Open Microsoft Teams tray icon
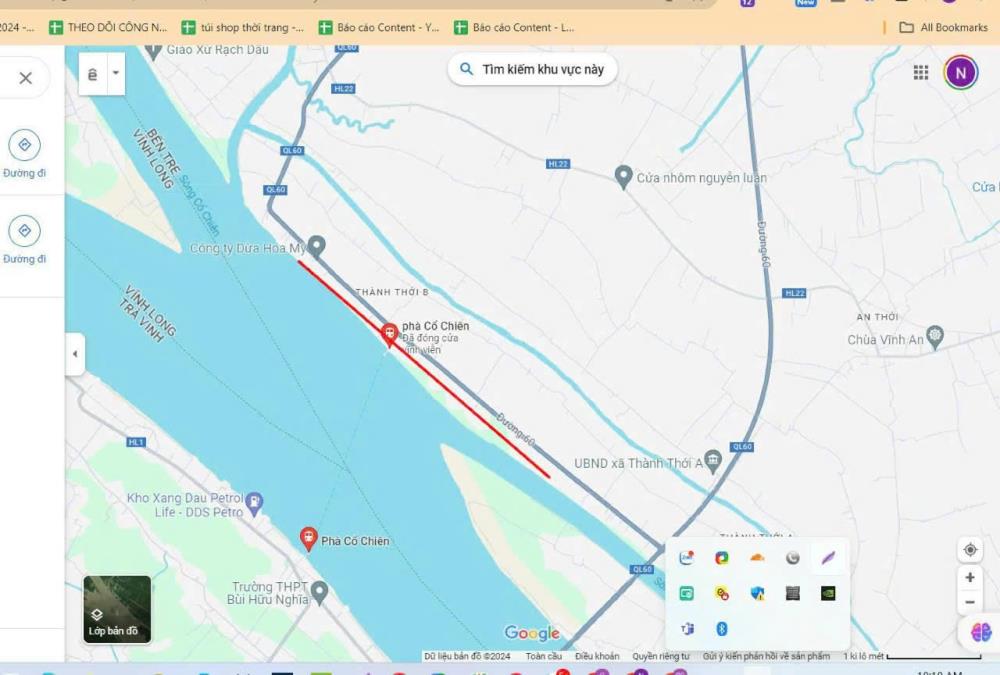The width and height of the screenshot is (1000, 675). click(687, 629)
